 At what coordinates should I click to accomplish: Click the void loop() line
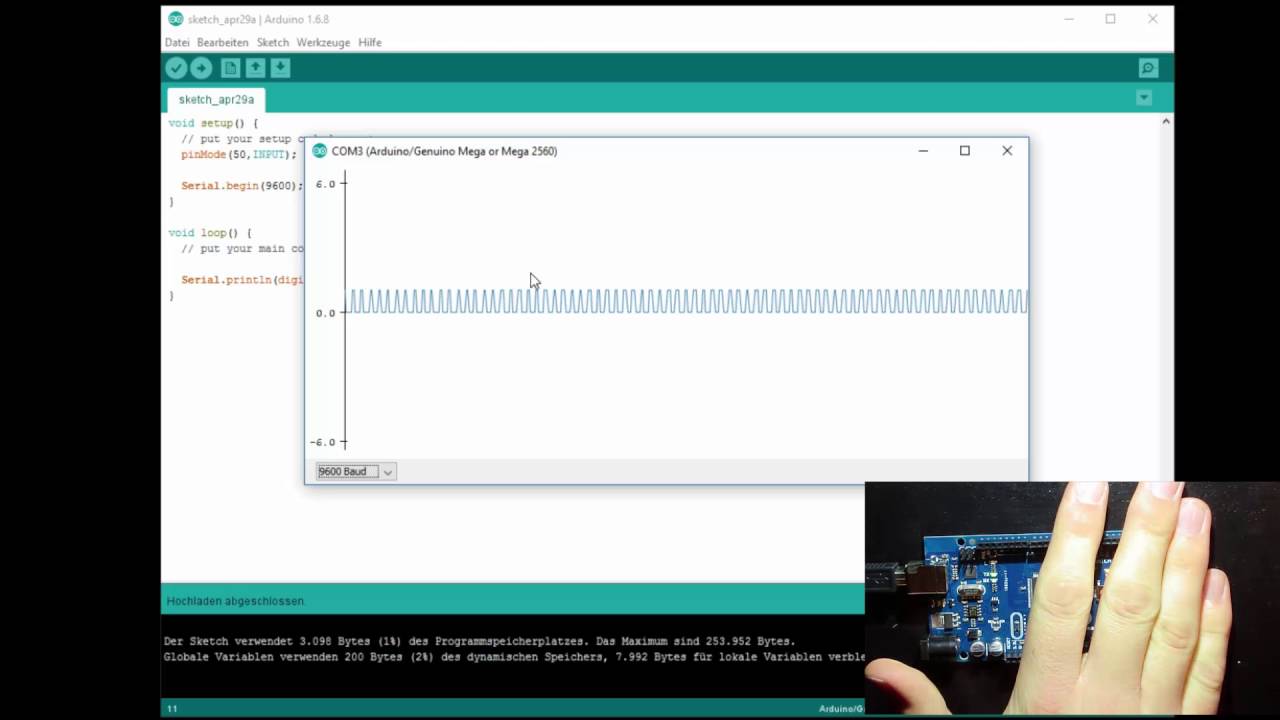[x=210, y=233]
